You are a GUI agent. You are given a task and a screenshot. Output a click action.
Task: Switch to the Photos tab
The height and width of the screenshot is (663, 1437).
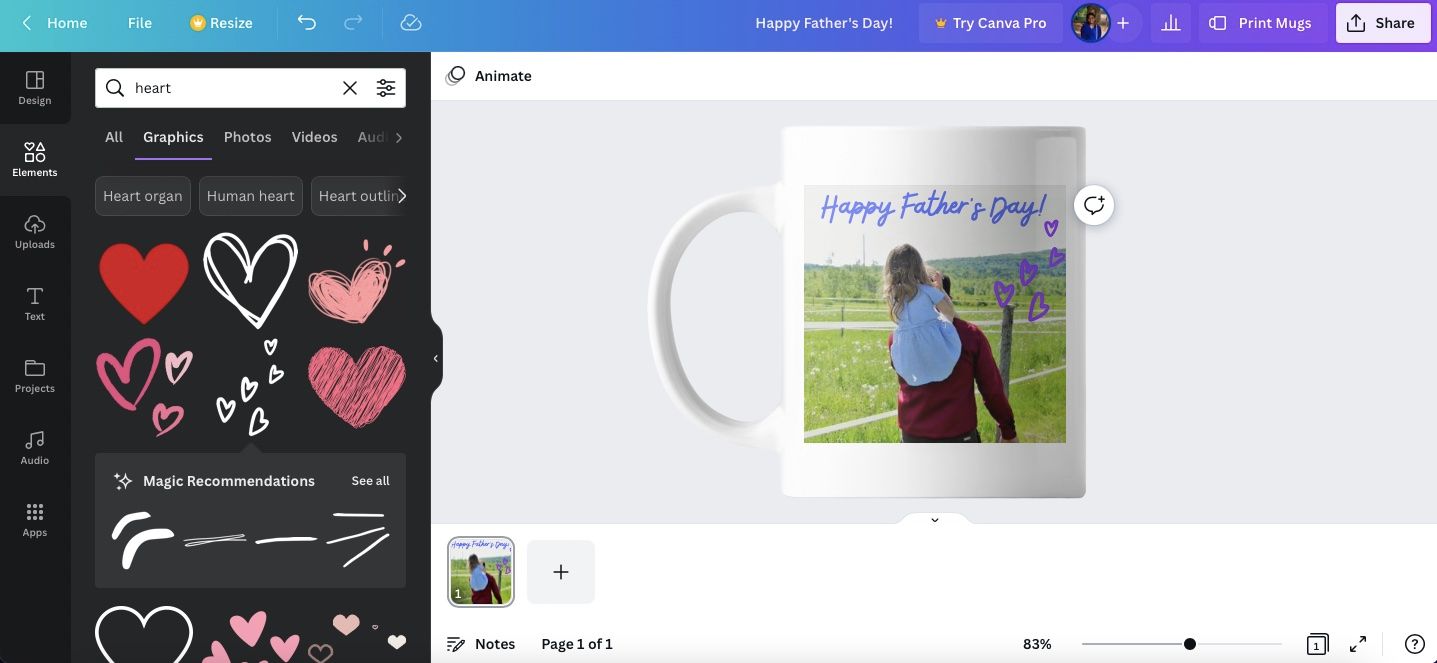click(x=248, y=137)
